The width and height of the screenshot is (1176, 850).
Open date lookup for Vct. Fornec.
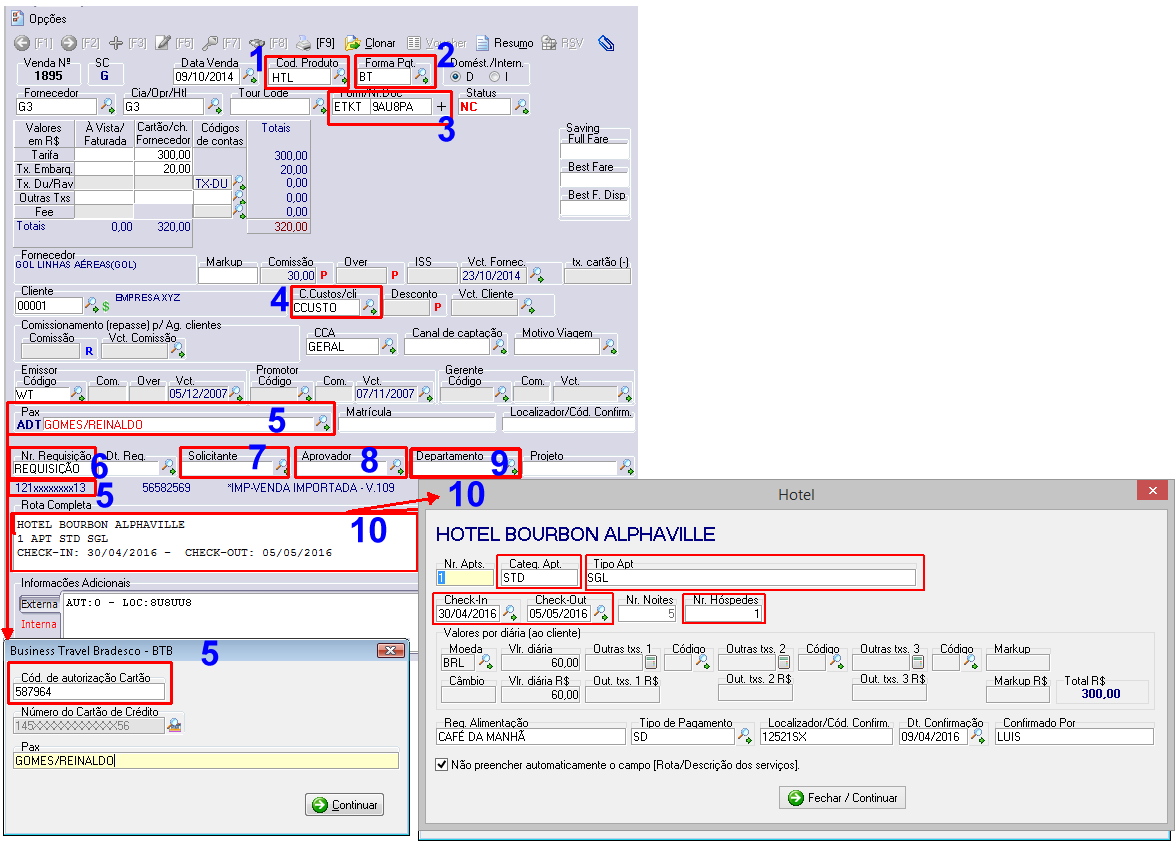point(537,275)
